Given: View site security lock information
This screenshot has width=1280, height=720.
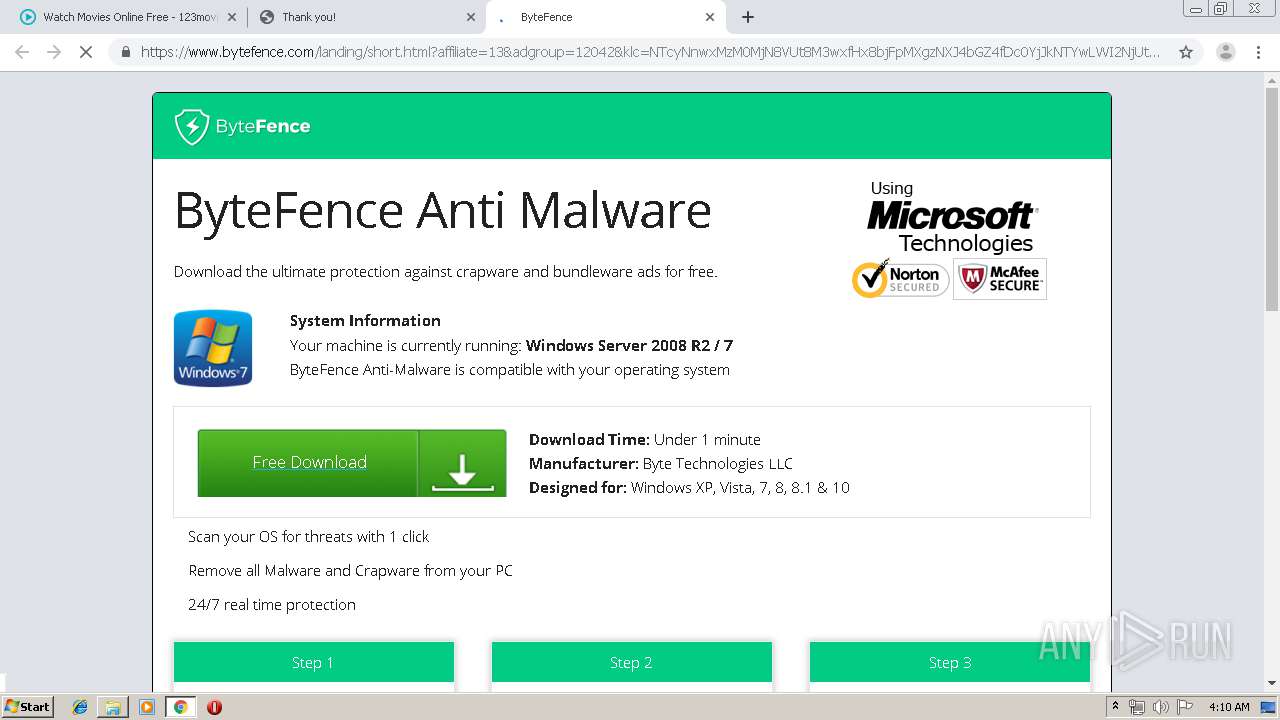Looking at the screenshot, I should pyautogui.click(x=126, y=52).
